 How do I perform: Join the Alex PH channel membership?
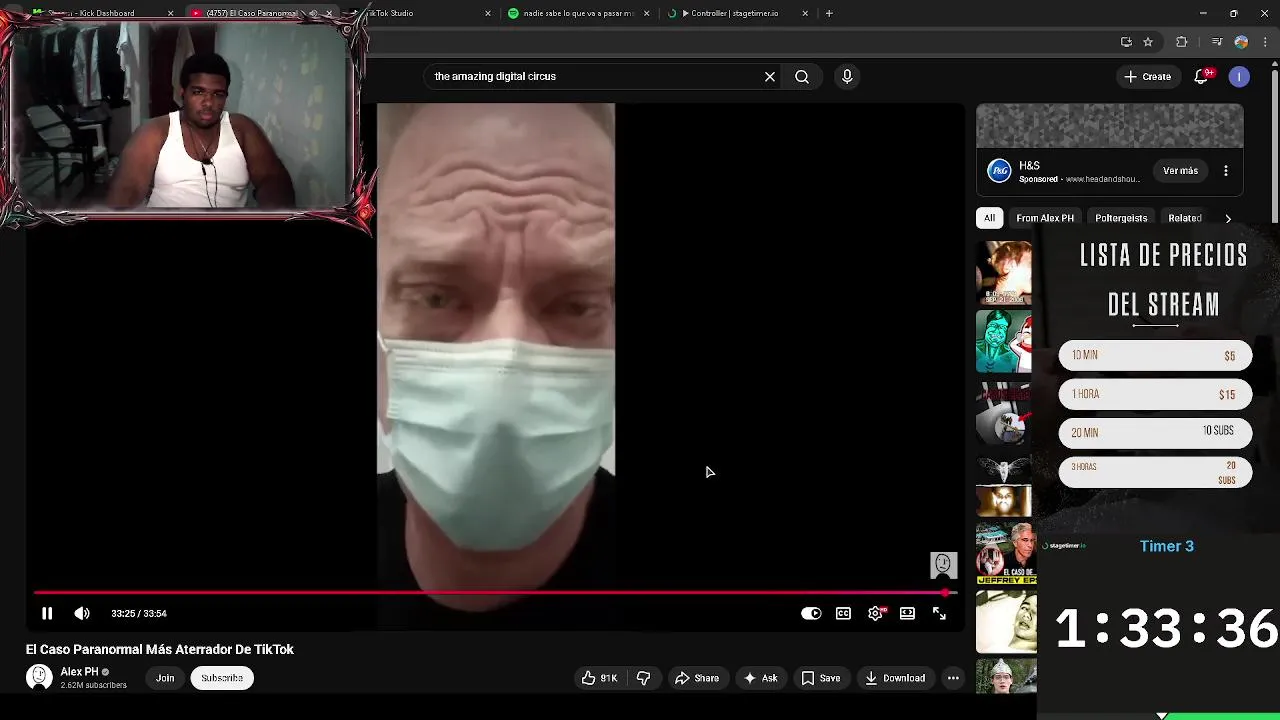(165, 678)
